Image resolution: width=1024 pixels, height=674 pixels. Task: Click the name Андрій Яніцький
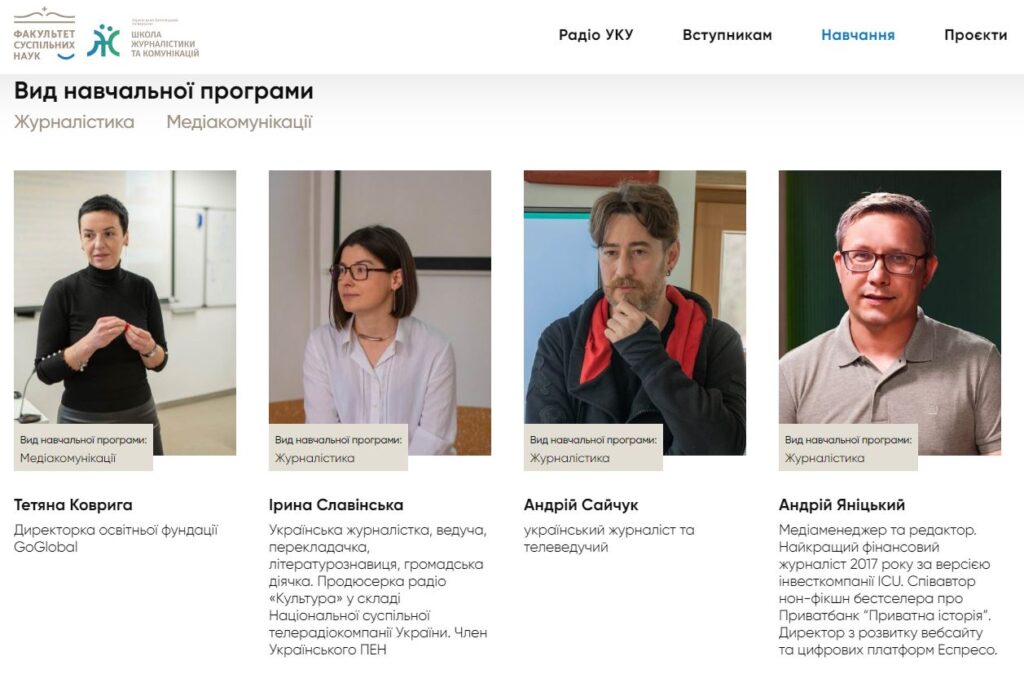[842, 505]
